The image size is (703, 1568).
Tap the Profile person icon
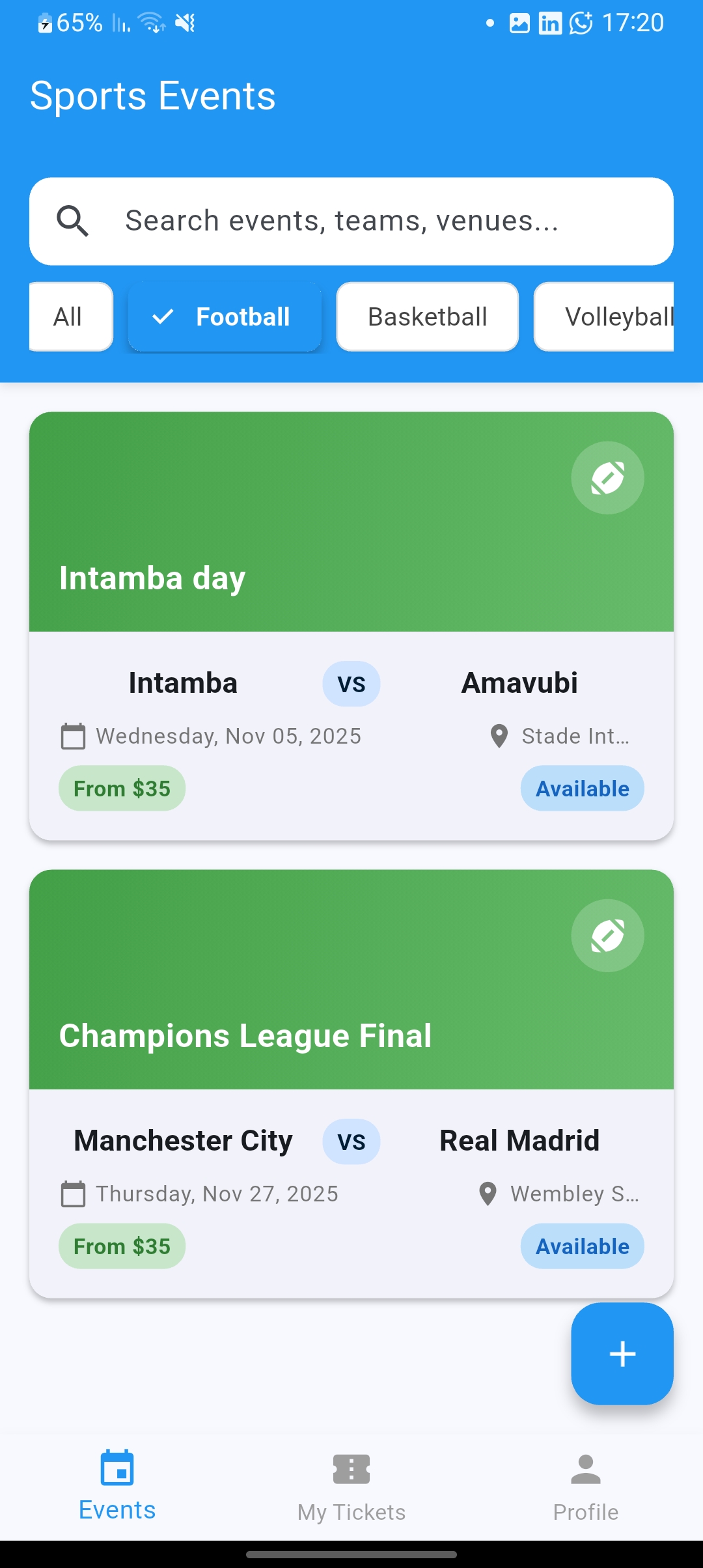[x=585, y=1468]
